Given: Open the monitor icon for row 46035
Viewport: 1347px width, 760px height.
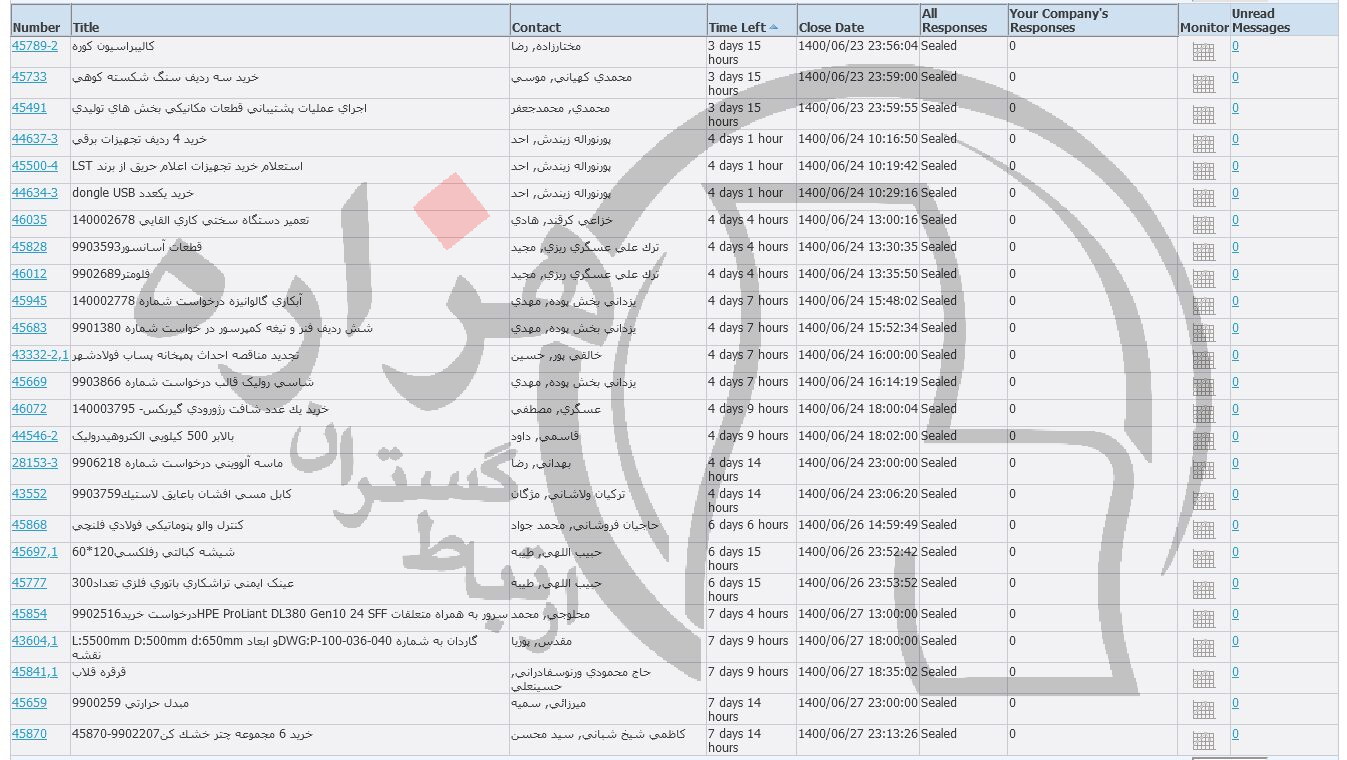Looking at the screenshot, I should click(x=1203, y=225).
